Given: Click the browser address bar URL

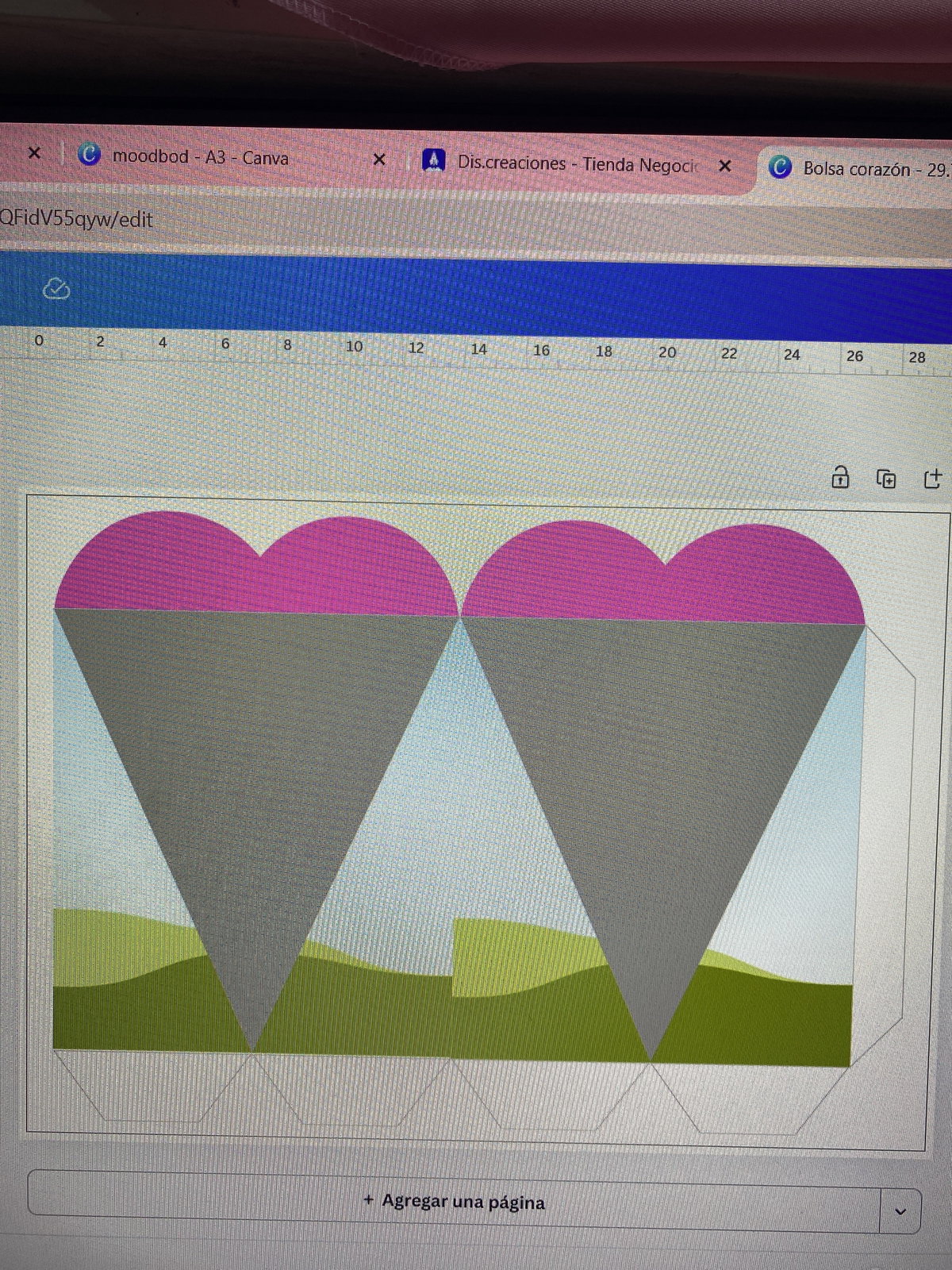Looking at the screenshot, I should coord(76,219).
